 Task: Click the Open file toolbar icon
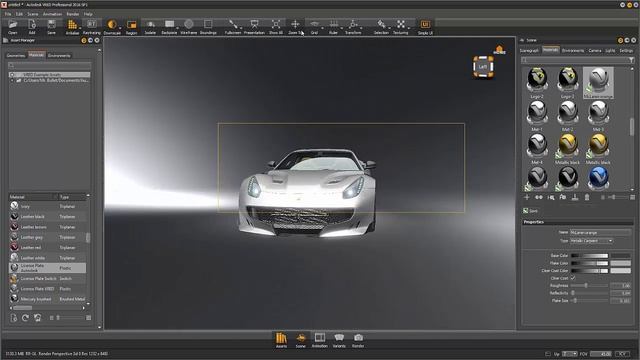[x=13, y=24]
